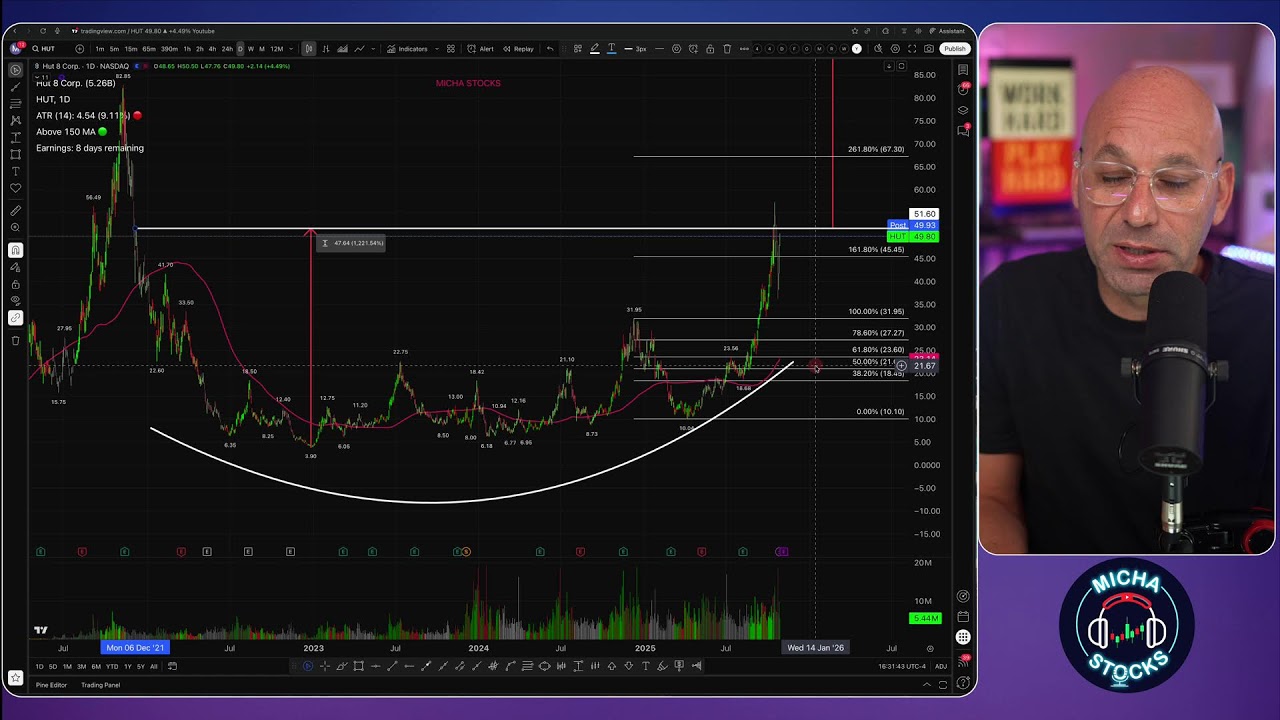
Task: Enter fullscreen mode
Action: [912, 49]
